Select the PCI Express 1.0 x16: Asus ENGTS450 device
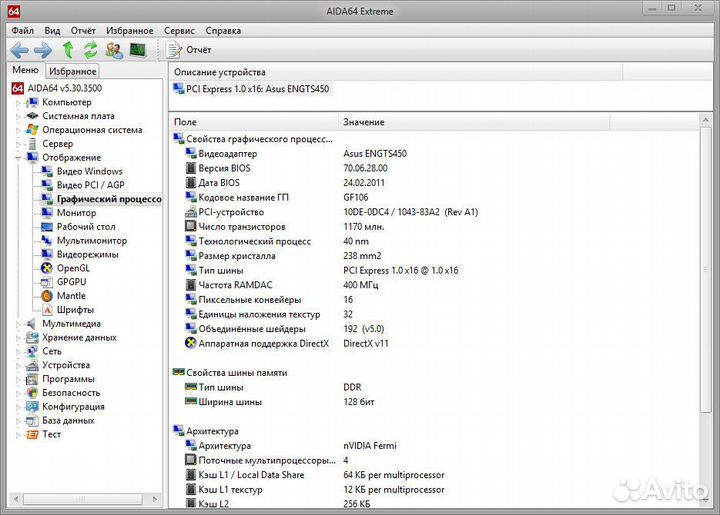Screen dimensions: 720x515 251,89
